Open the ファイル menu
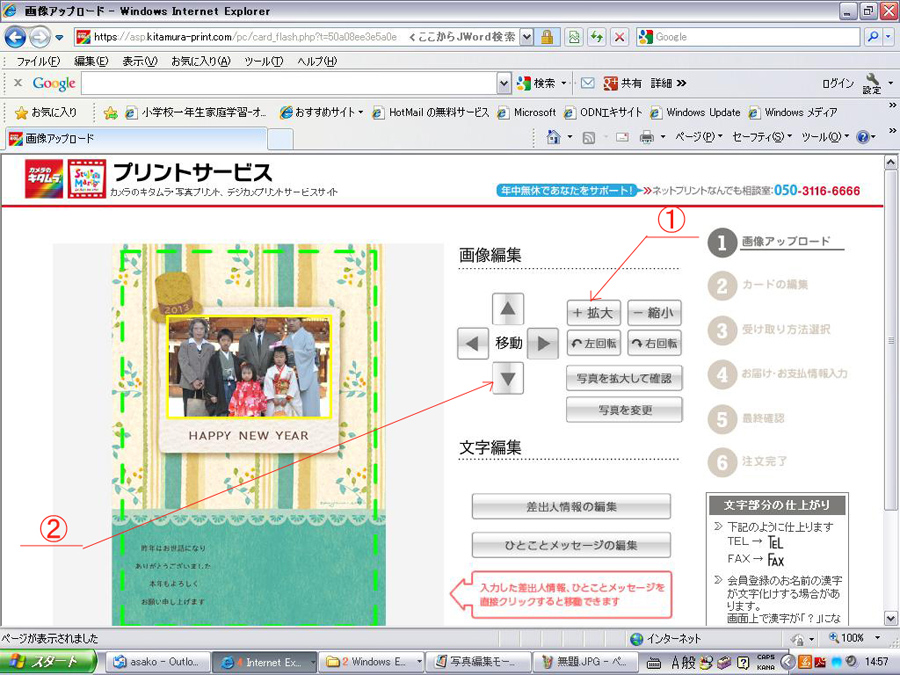 (x=38, y=61)
